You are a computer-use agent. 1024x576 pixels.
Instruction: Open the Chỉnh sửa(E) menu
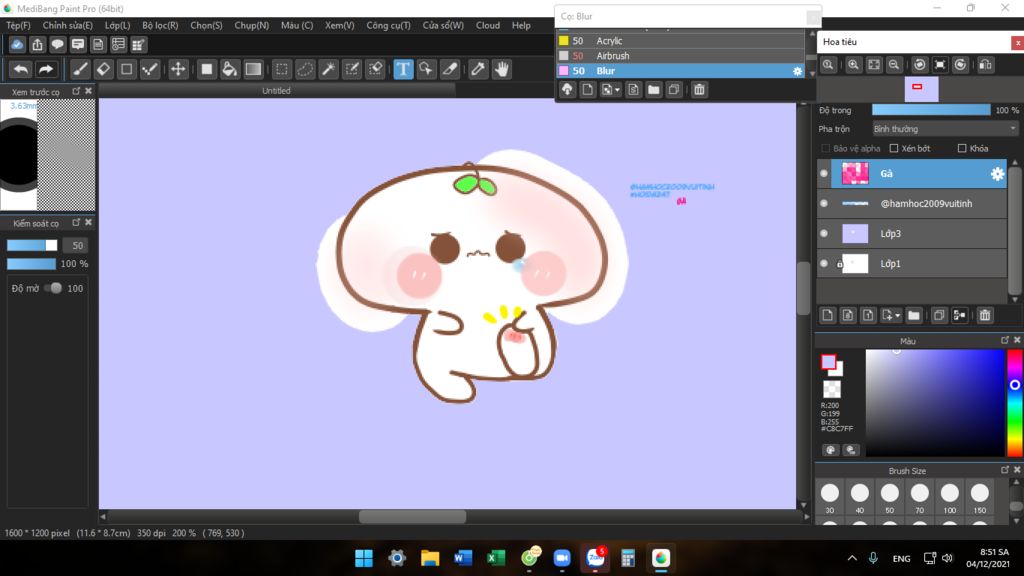(67, 25)
